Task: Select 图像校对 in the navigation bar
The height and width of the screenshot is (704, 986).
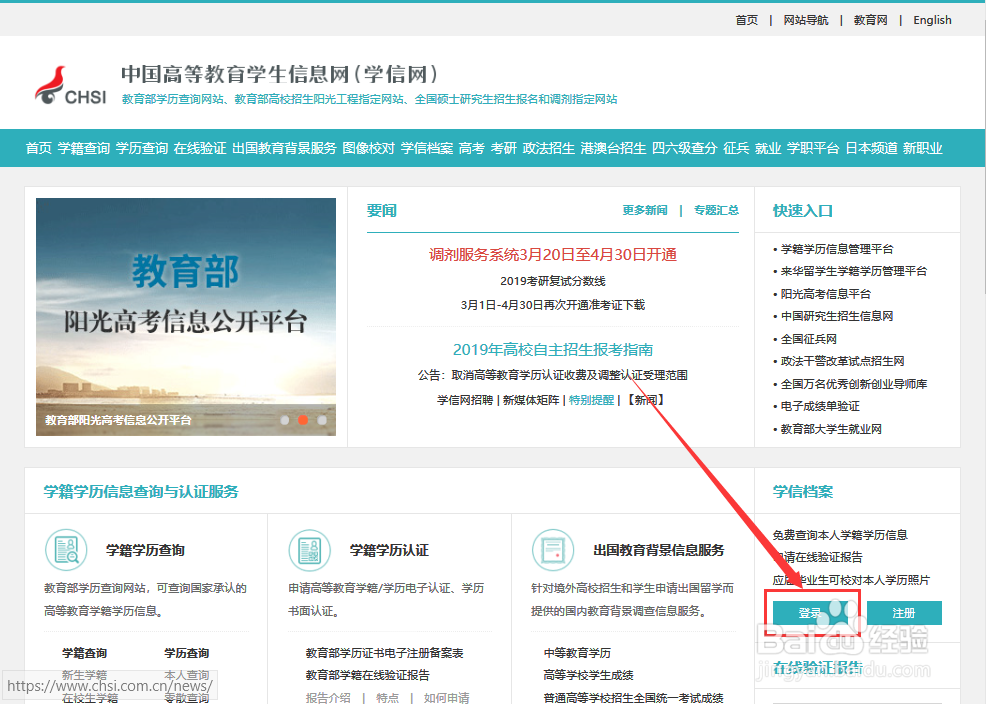Action: coord(368,148)
